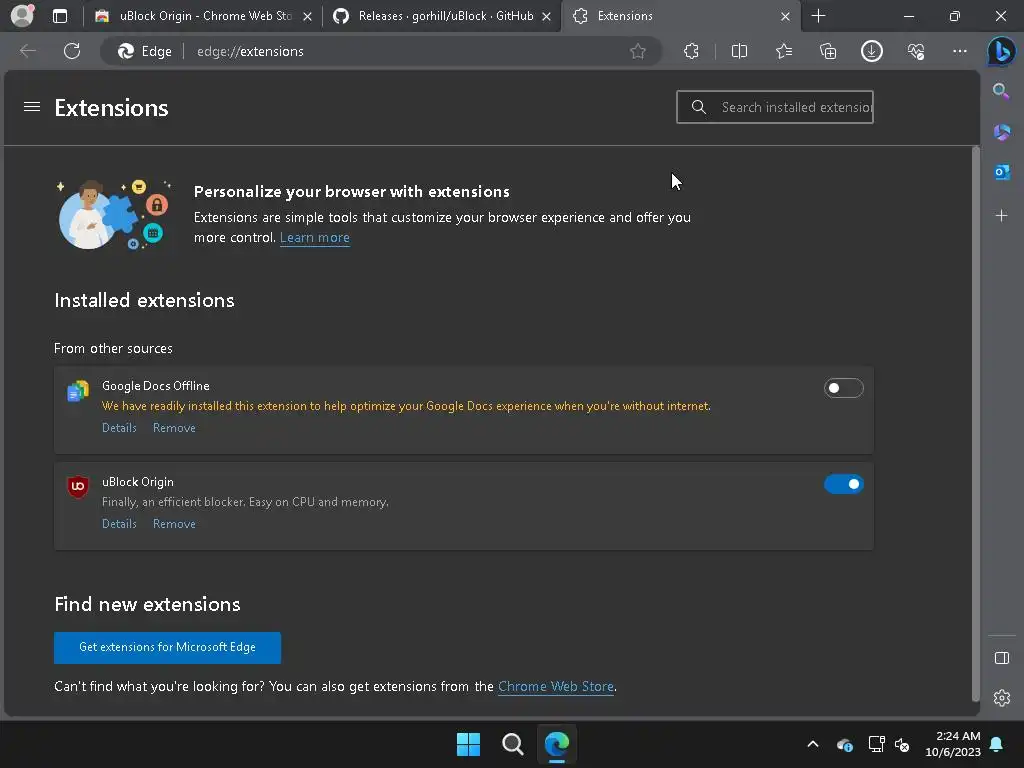The height and width of the screenshot is (768, 1024).
Task: Toggle the sidebar panel icon at the bottom
Action: [x=1002, y=658]
